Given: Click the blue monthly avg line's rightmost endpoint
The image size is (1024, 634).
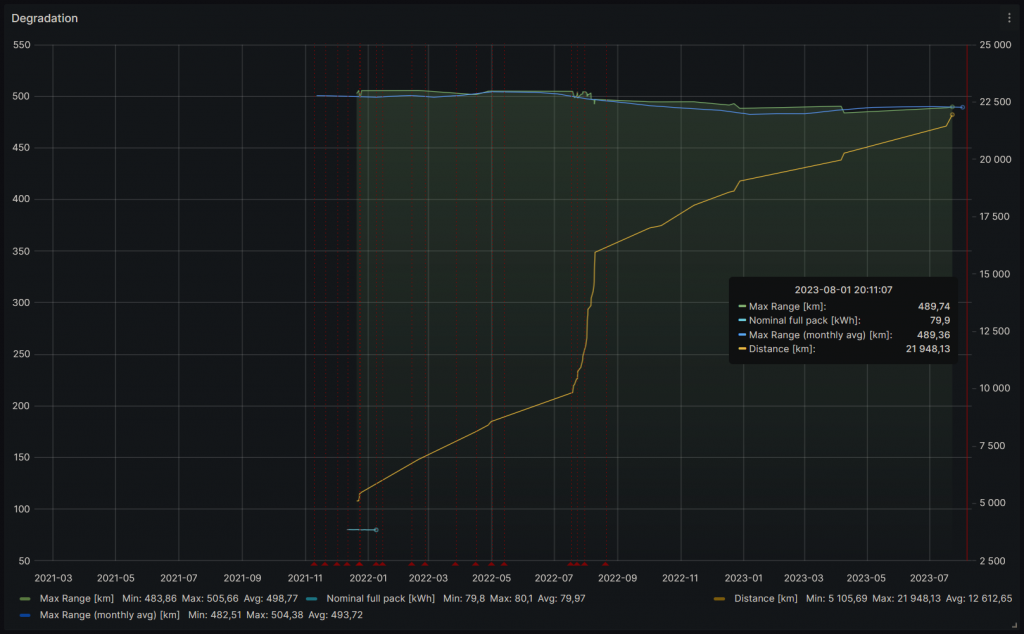Looking at the screenshot, I should click(962, 107).
